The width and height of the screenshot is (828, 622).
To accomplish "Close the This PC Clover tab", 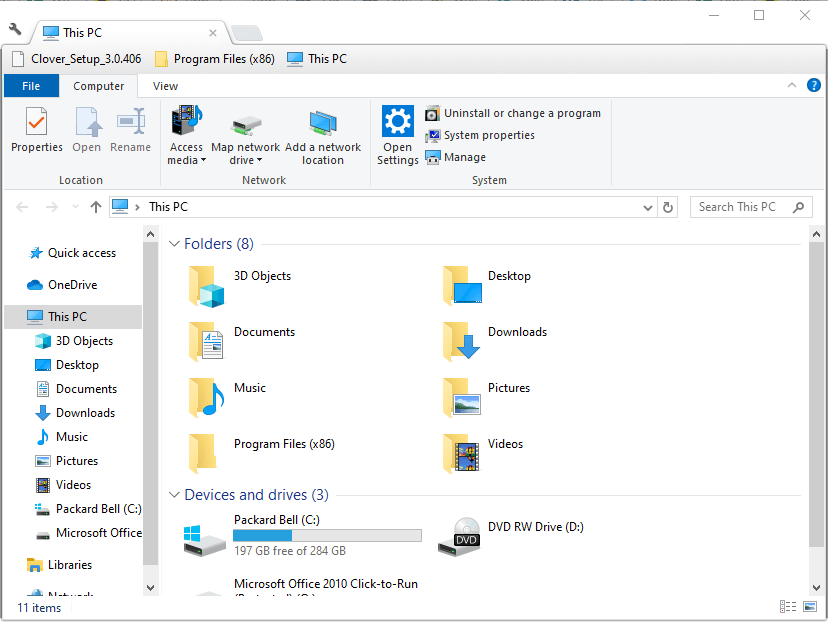I will [213, 33].
